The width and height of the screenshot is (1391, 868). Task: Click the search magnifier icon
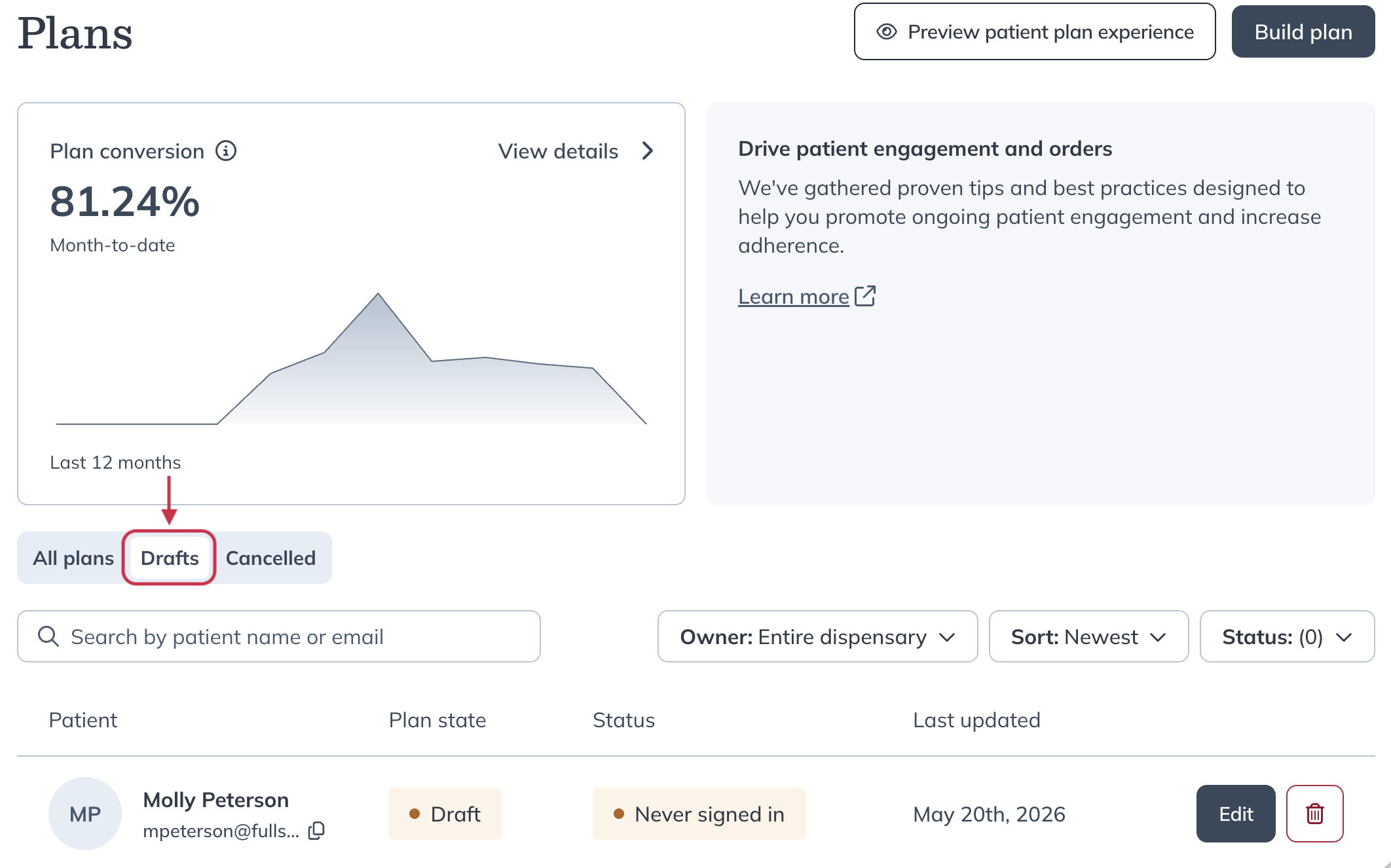coord(48,636)
